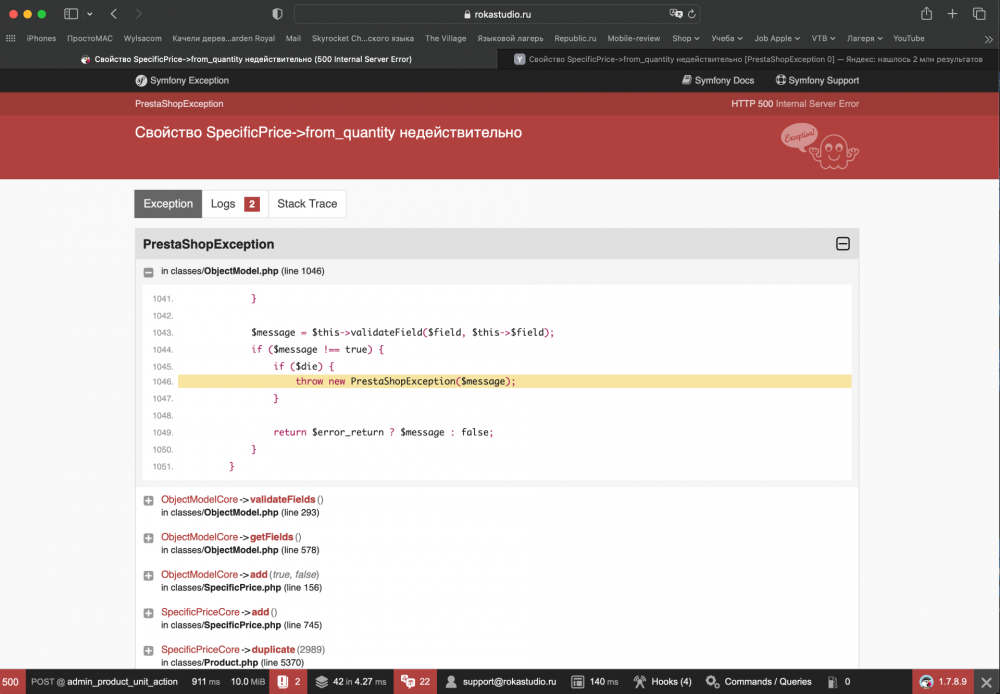
Task: Close the Symfony debug toolbar
Action: 987,682
